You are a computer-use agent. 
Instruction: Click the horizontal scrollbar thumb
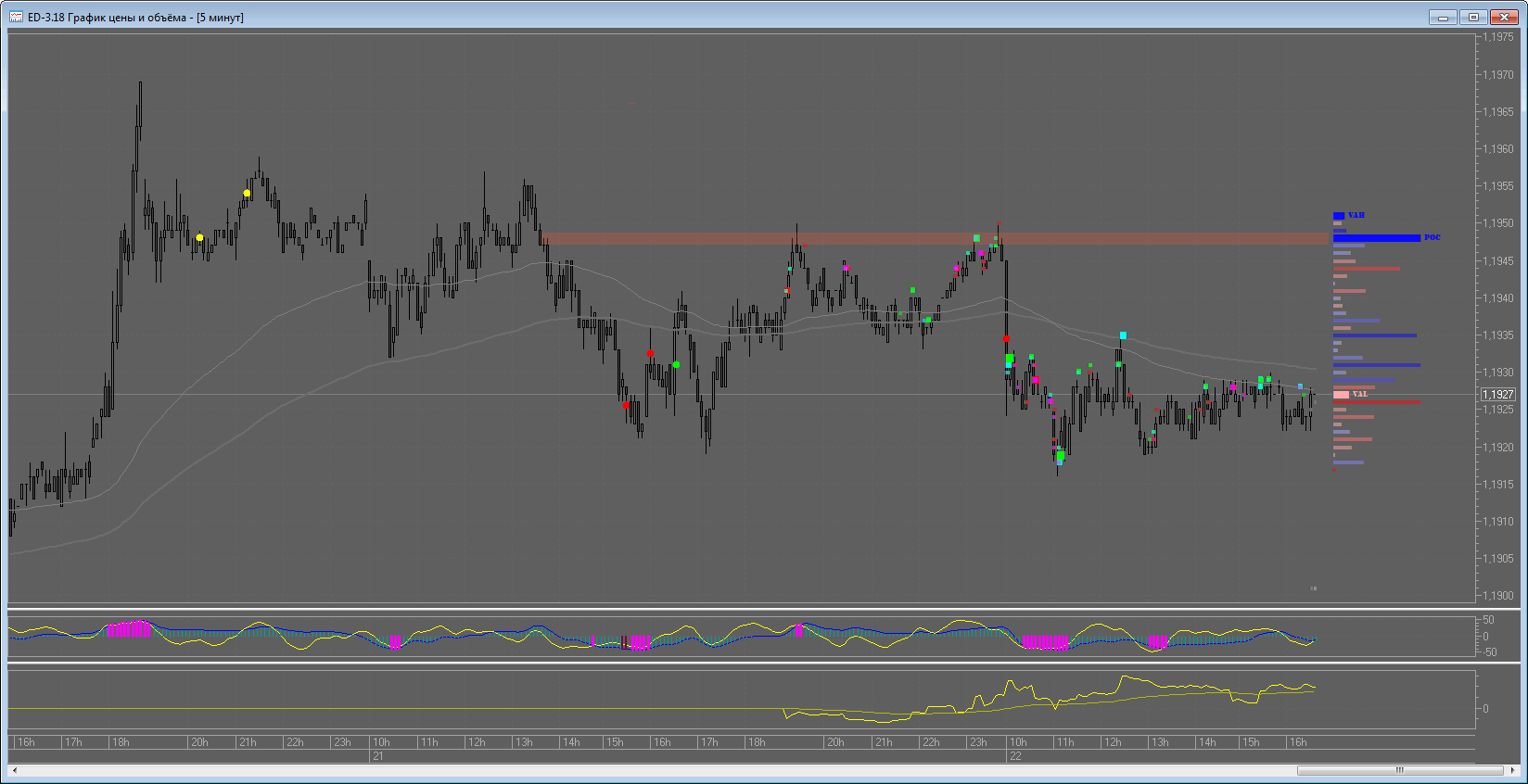pos(1400,770)
